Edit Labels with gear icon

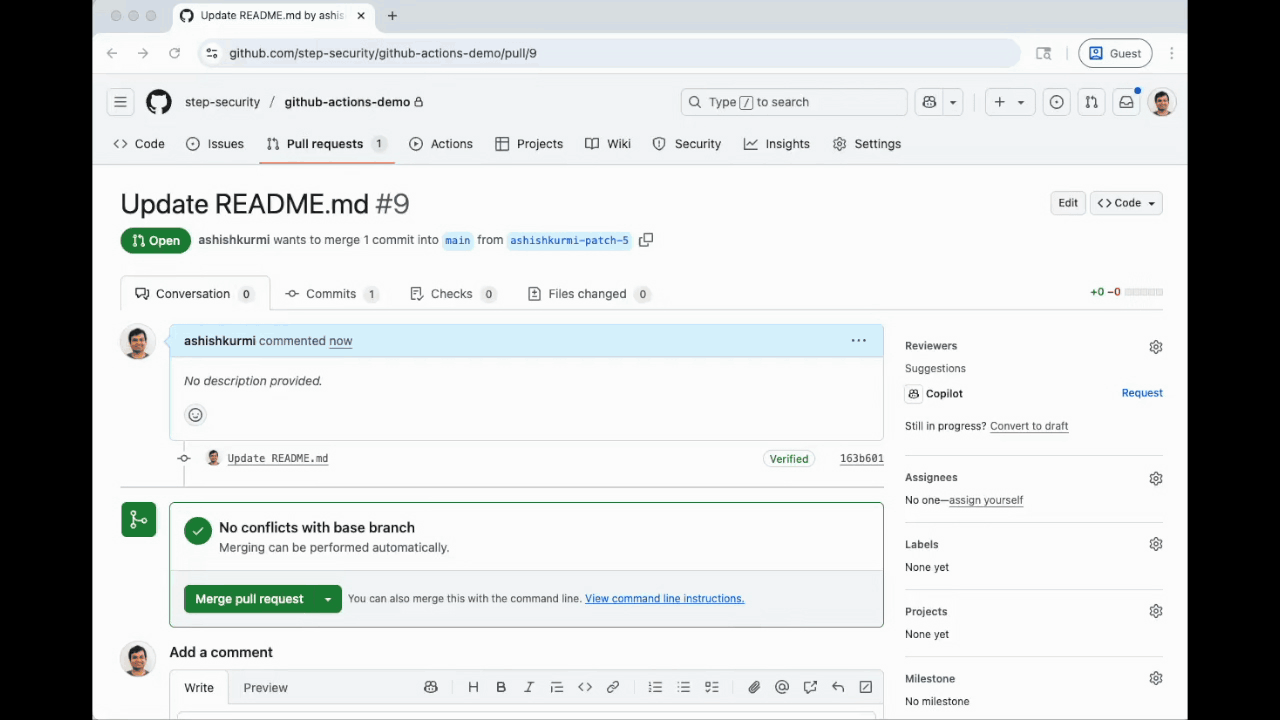click(x=1156, y=545)
